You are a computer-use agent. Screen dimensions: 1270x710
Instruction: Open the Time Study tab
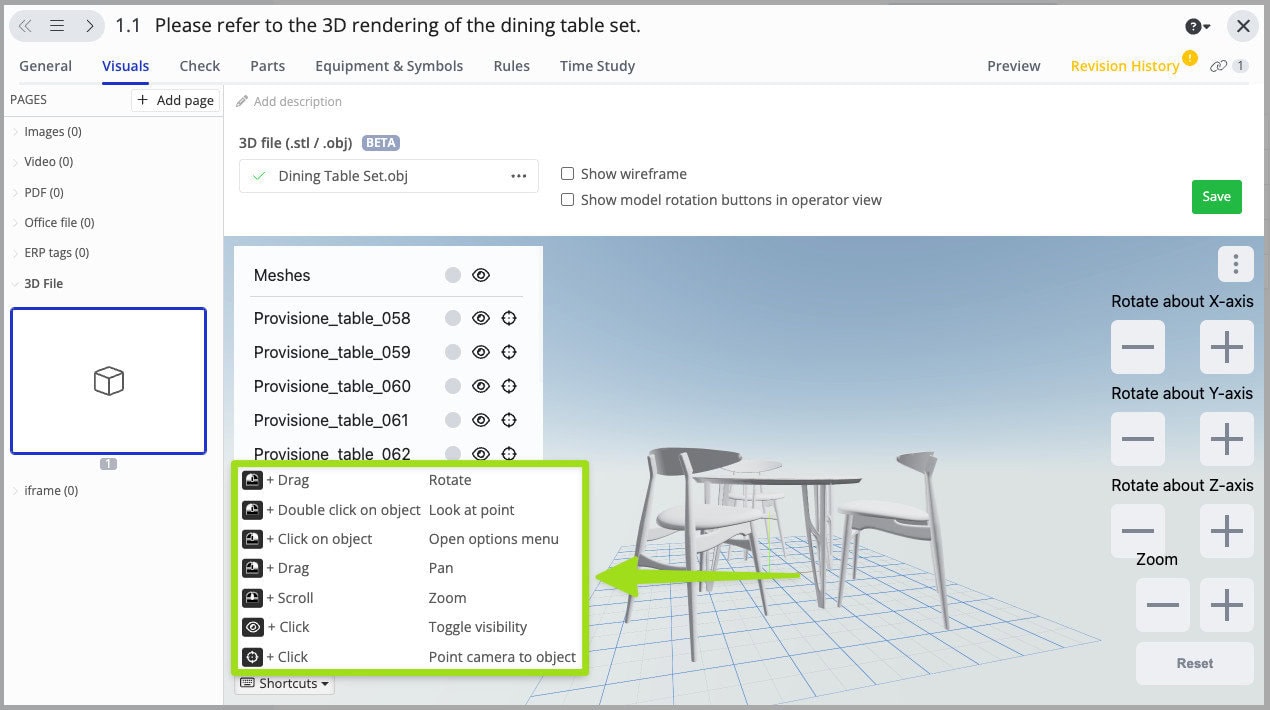tap(596, 65)
